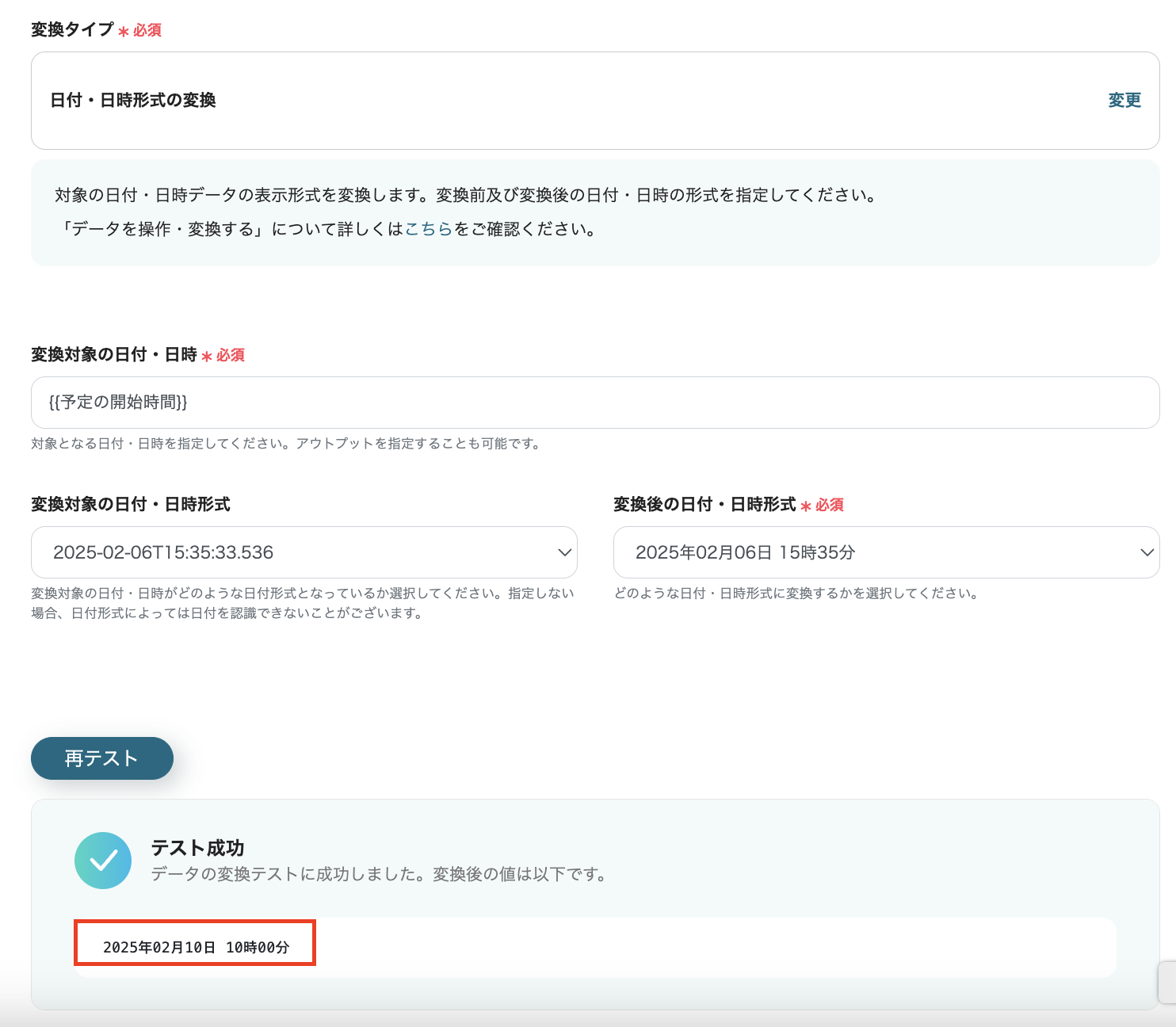Expand the chevron on converted format dropdown
This screenshot has height=1027, width=1176.
click(x=1147, y=552)
